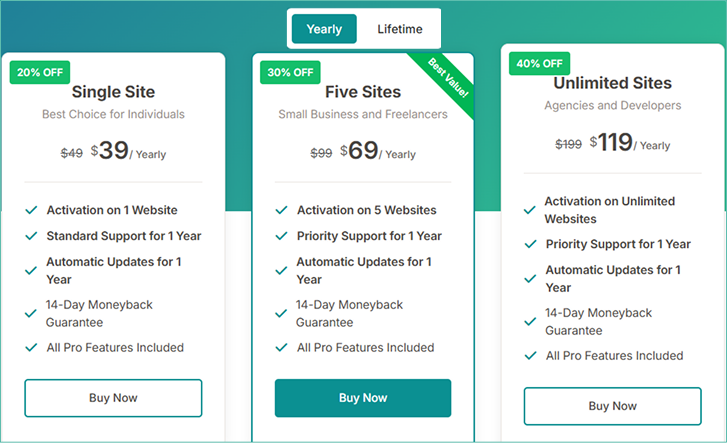Click Buy Now for Single Site plan

(113, 398)
